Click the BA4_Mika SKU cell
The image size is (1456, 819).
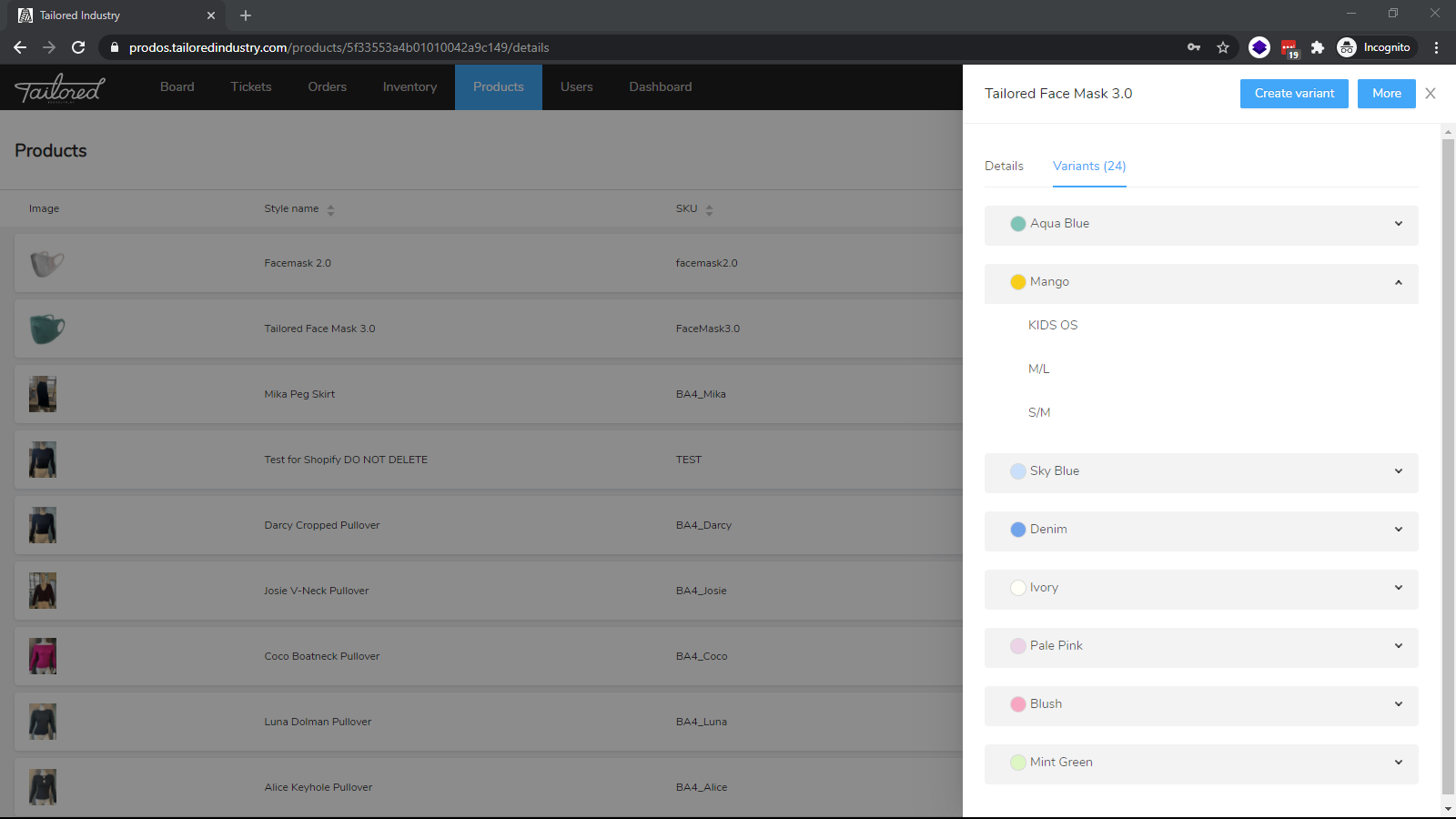tap(701, 395)
